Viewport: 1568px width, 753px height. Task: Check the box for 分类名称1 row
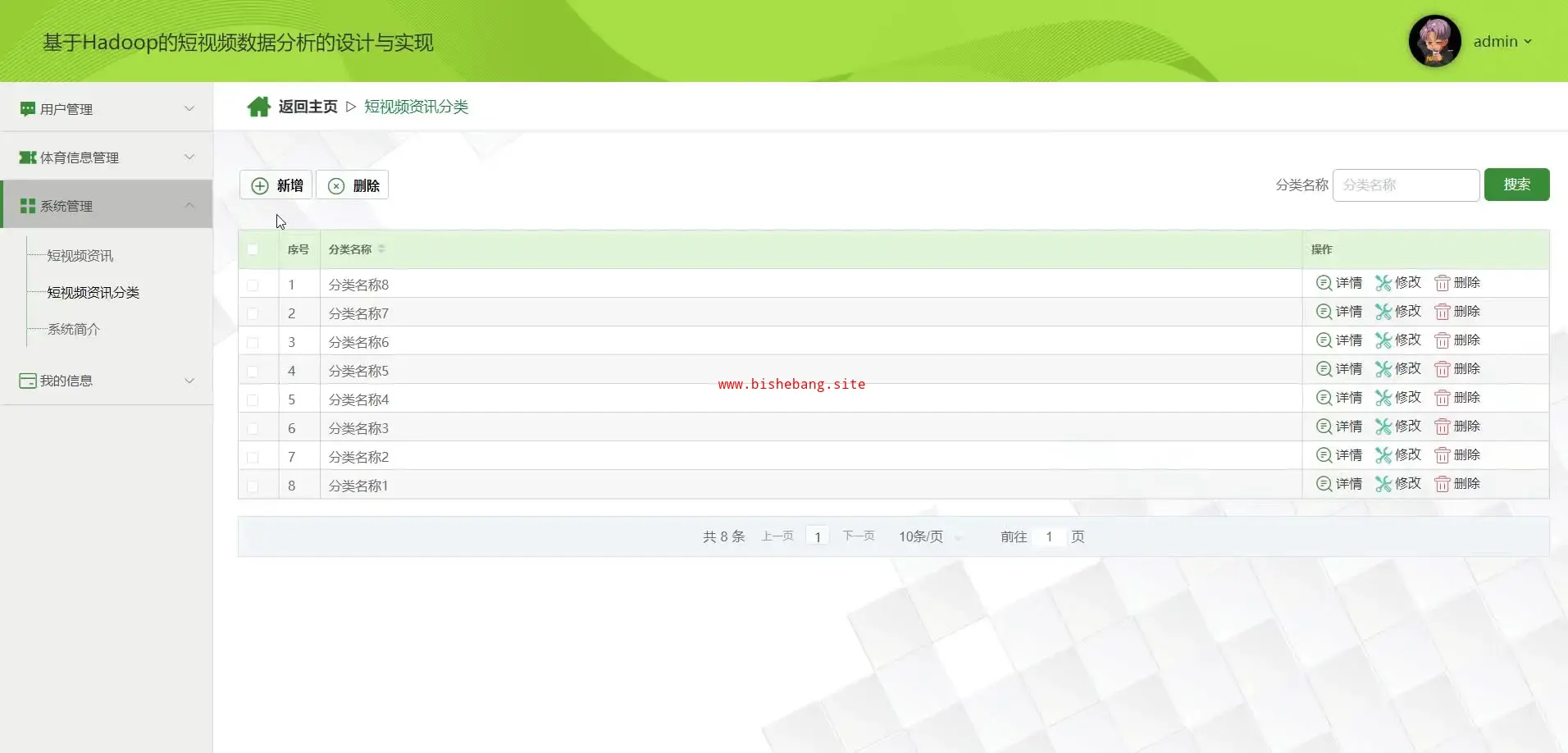253,486
